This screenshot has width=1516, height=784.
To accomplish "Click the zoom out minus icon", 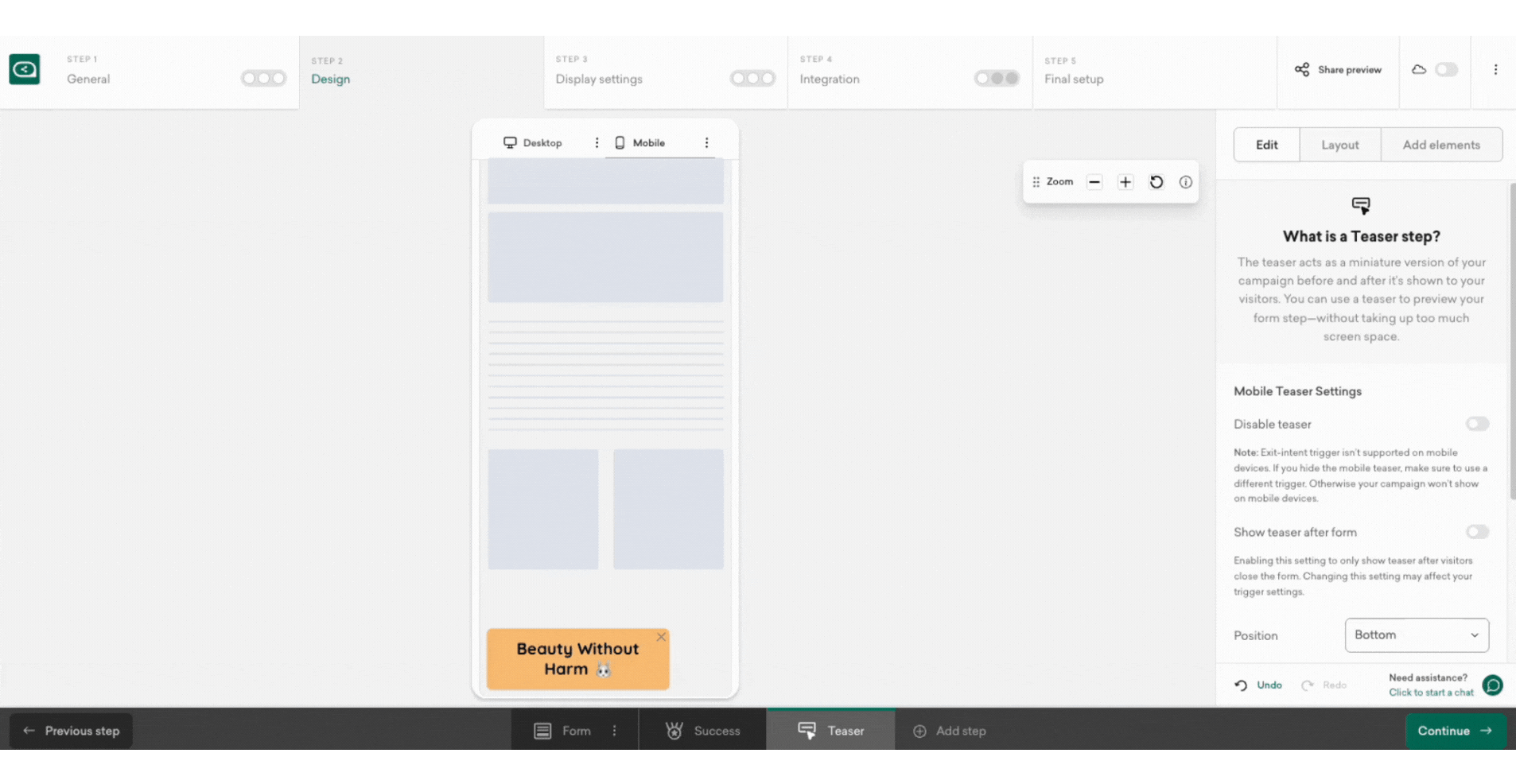I will pyautogui.click(x=1094, y=182).
